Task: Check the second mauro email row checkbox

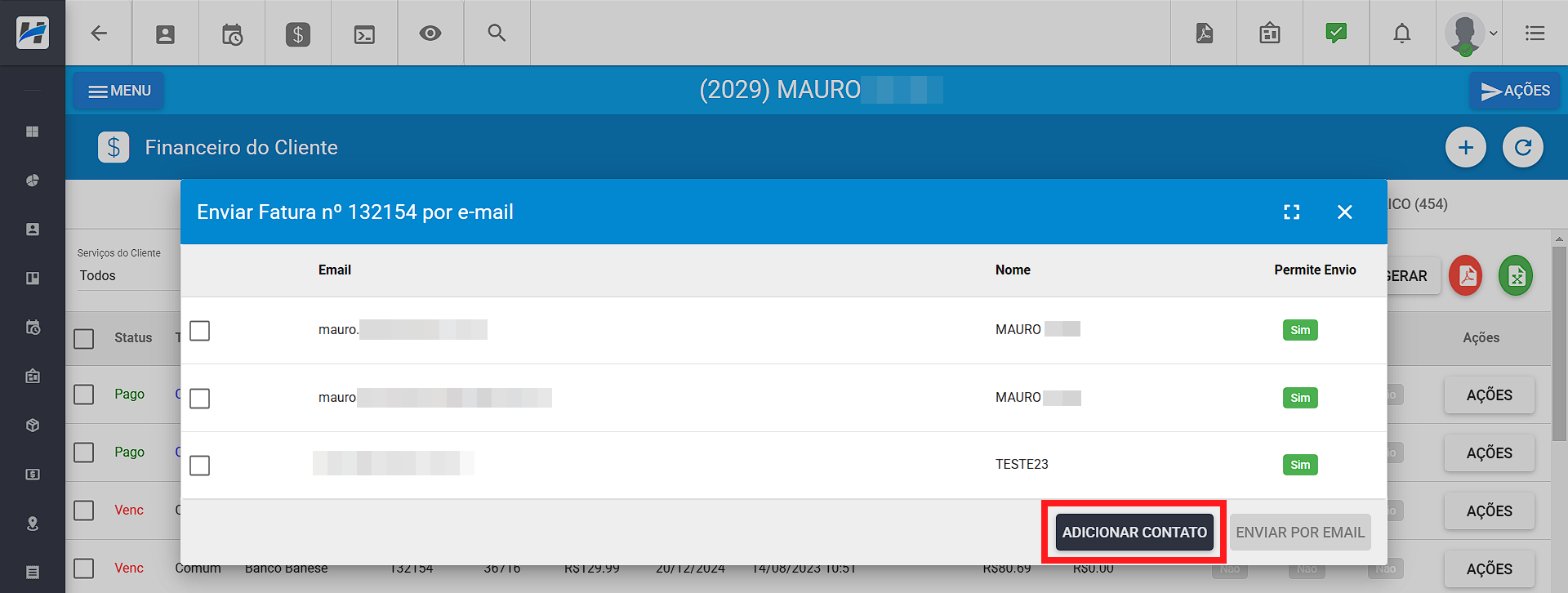Action: click(x=200, y=399)
